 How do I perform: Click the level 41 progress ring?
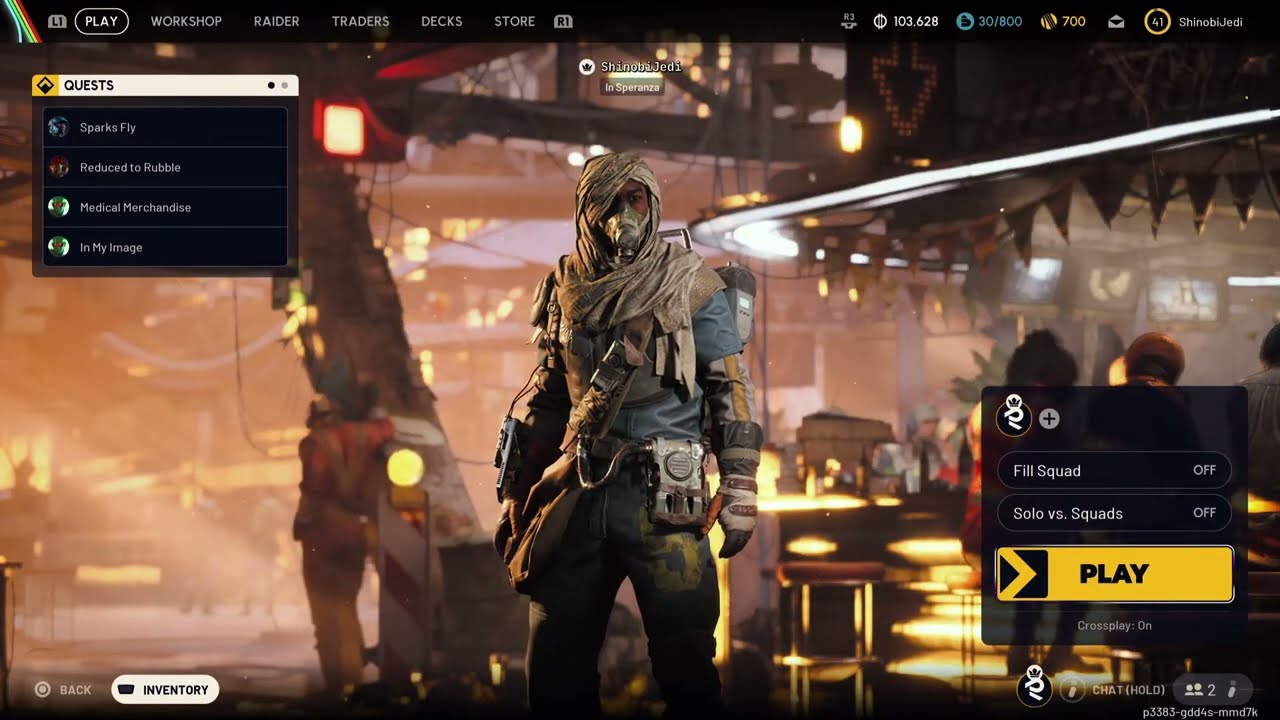1157,21
